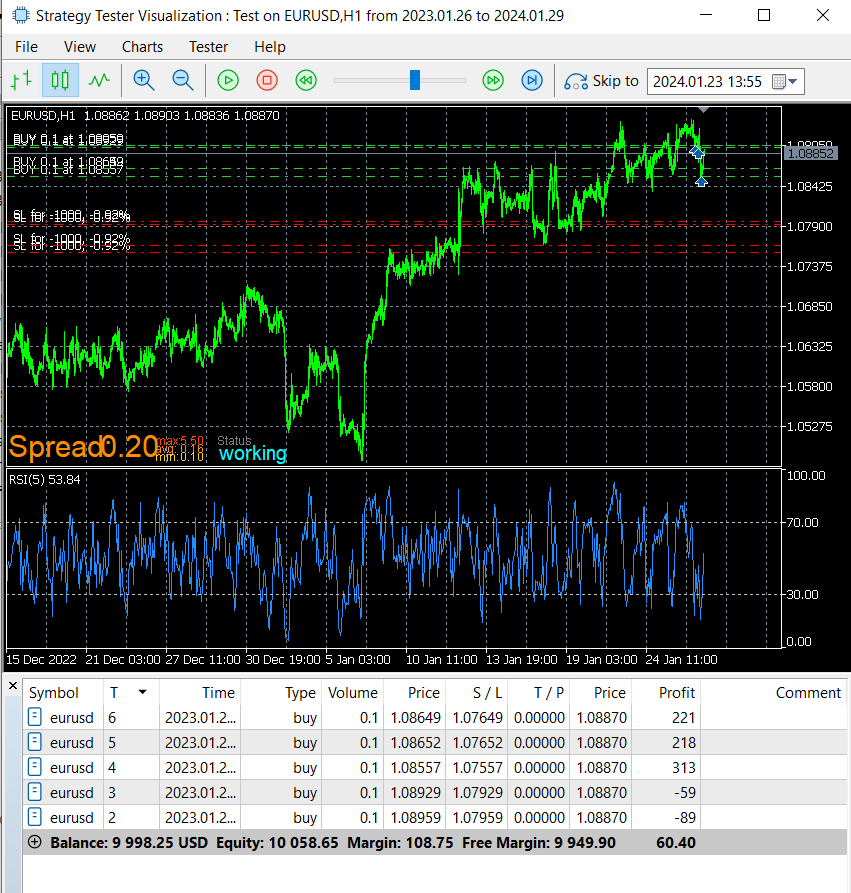Stop the strategy test

pos(267,80)
